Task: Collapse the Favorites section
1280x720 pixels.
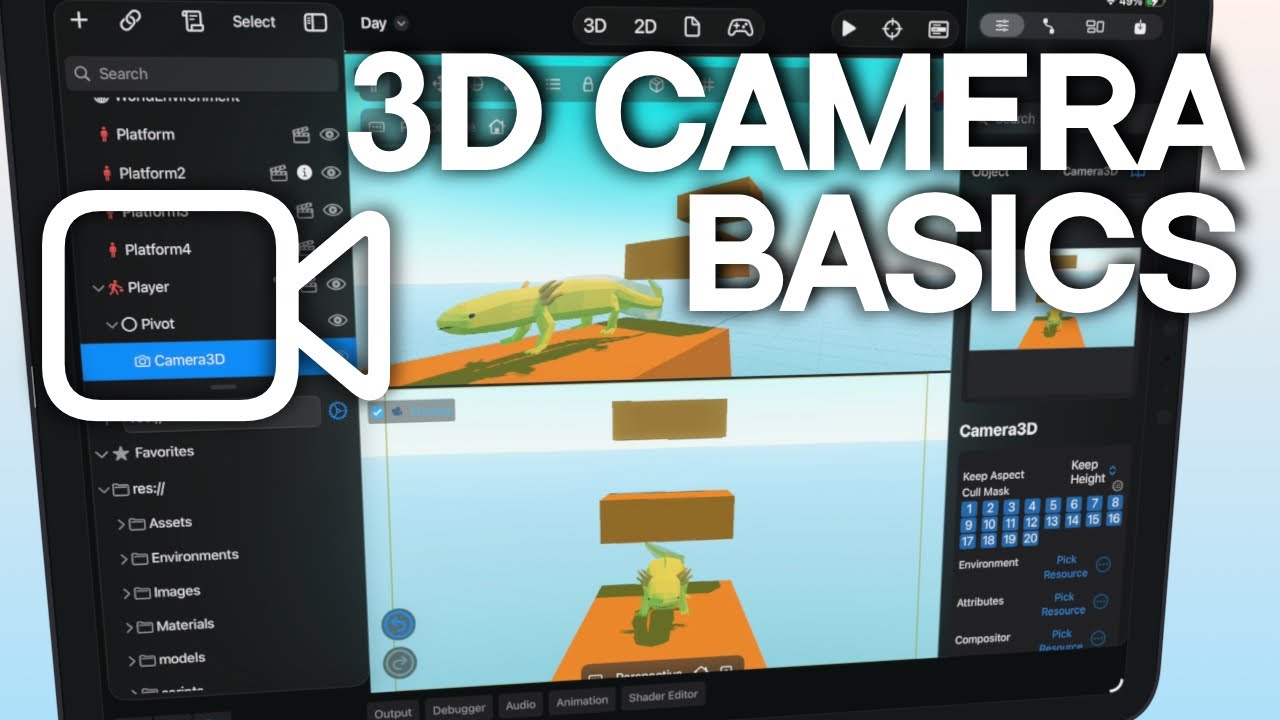Action: pos(101,453)
